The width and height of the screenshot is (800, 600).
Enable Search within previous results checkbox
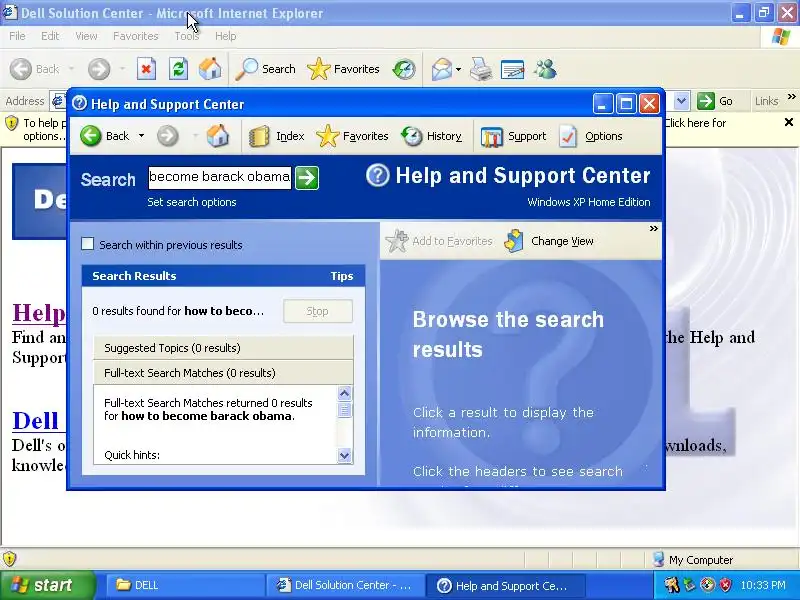point(88,244)
